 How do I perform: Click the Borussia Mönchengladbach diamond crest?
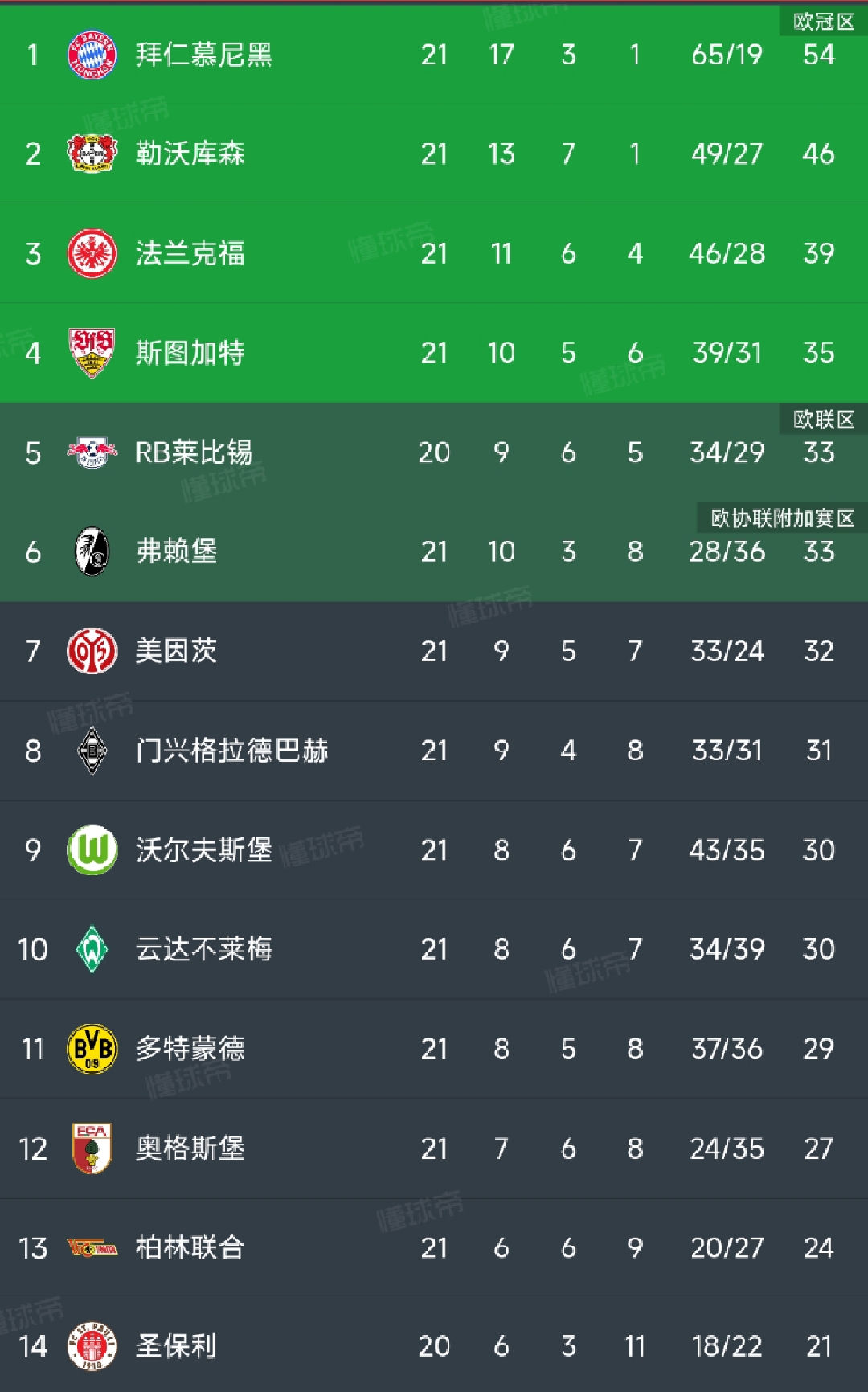coord(92,751)
